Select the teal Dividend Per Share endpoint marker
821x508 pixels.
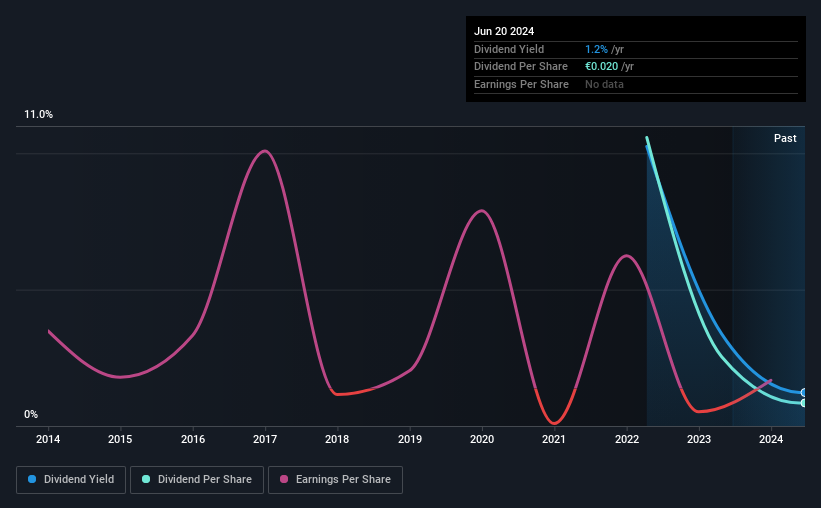[x=803, y=403]
